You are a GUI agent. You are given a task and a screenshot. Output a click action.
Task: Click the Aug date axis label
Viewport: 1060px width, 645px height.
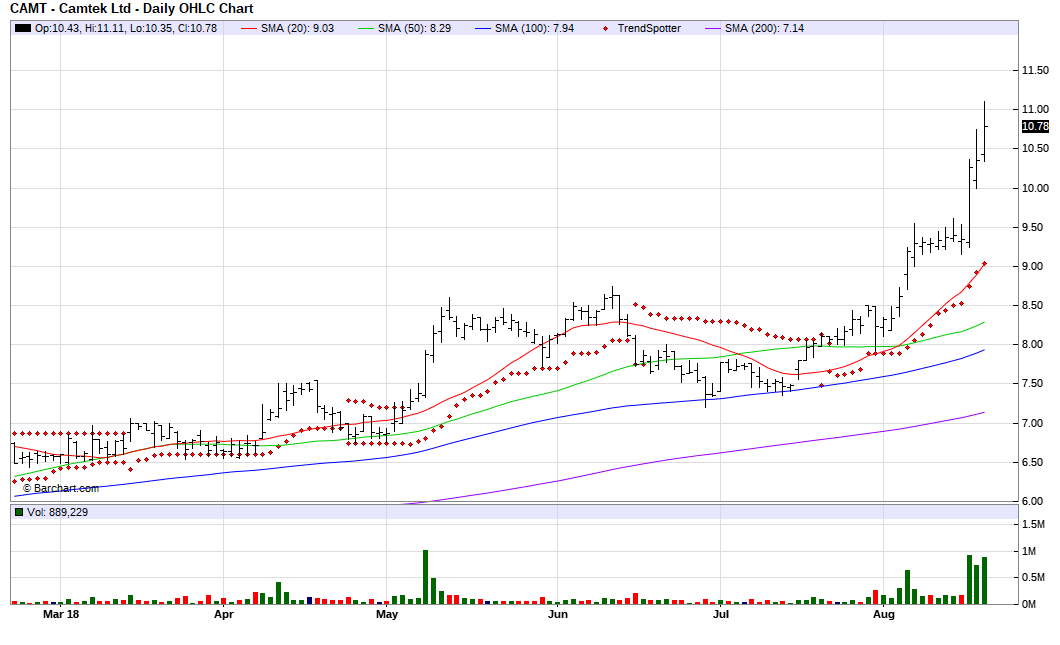pyautogui.click(x=884, y=614)
